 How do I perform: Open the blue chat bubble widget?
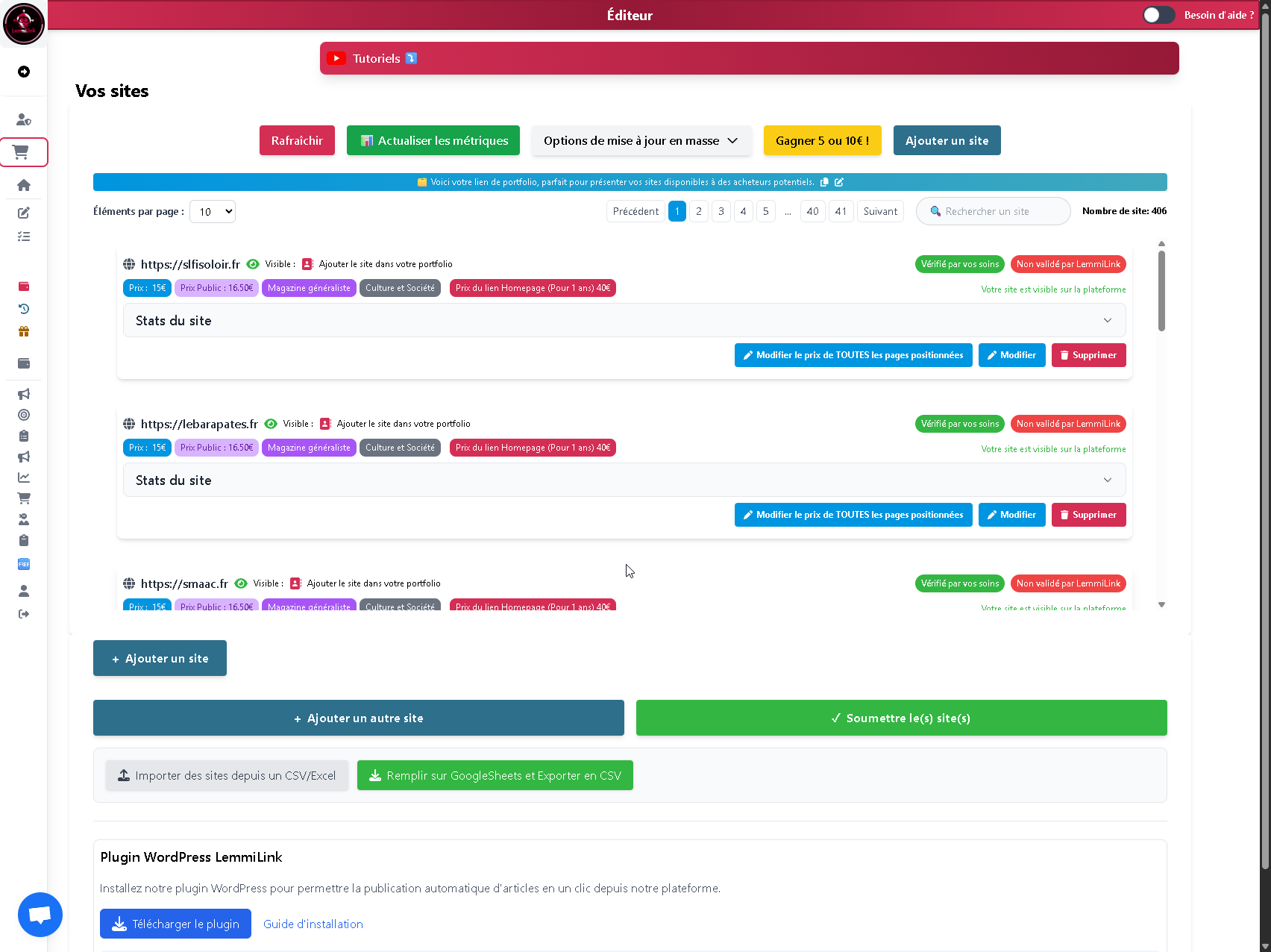(x=40, y=915)
